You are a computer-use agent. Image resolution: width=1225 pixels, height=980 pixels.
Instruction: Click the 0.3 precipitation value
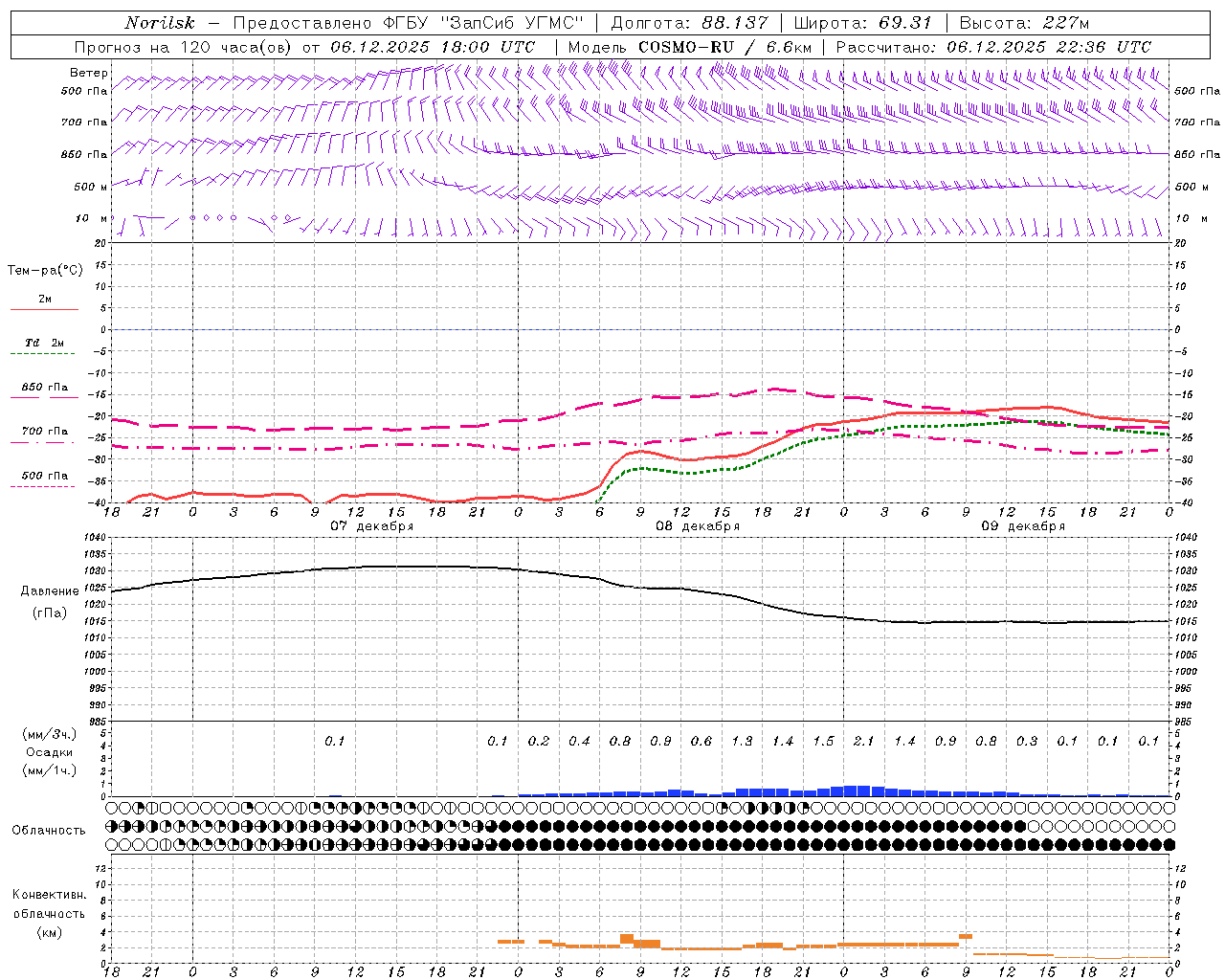(1027, 741)
